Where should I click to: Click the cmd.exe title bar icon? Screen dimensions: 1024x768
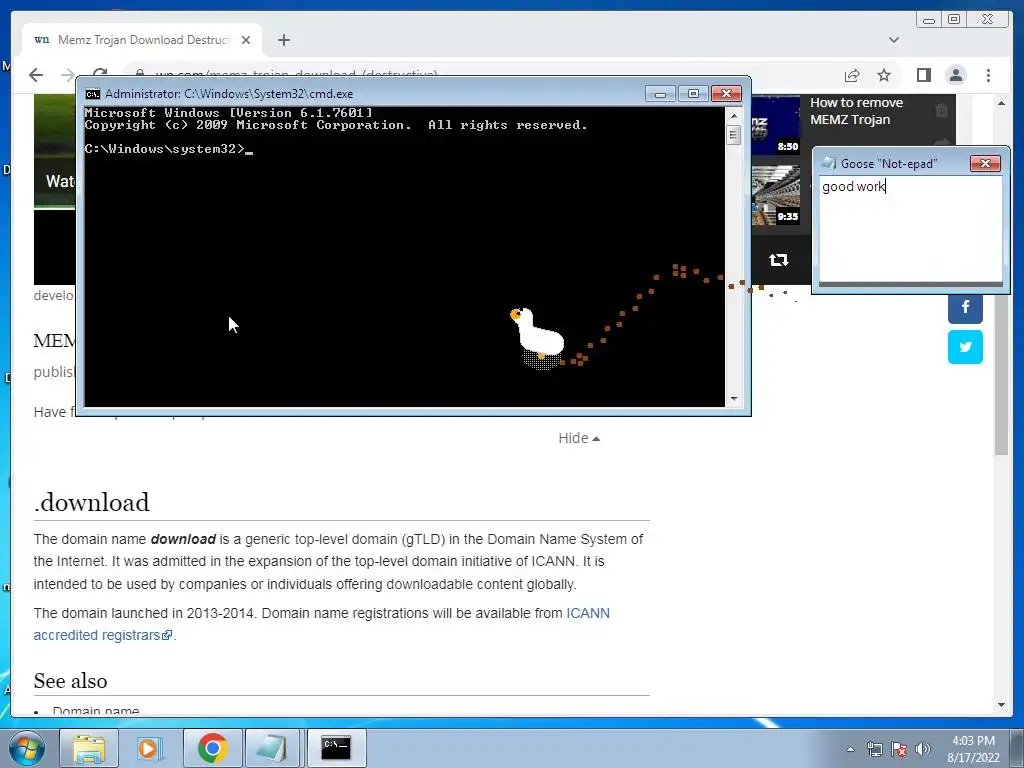[x=93, y=94]
